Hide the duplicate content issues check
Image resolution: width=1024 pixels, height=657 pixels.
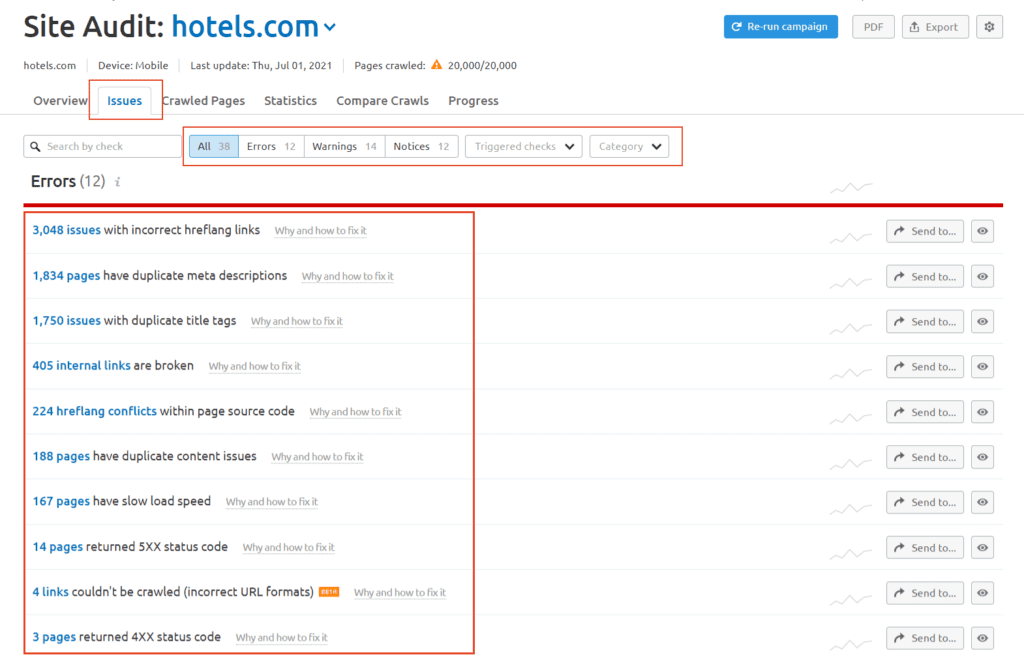tap(982, 457)
